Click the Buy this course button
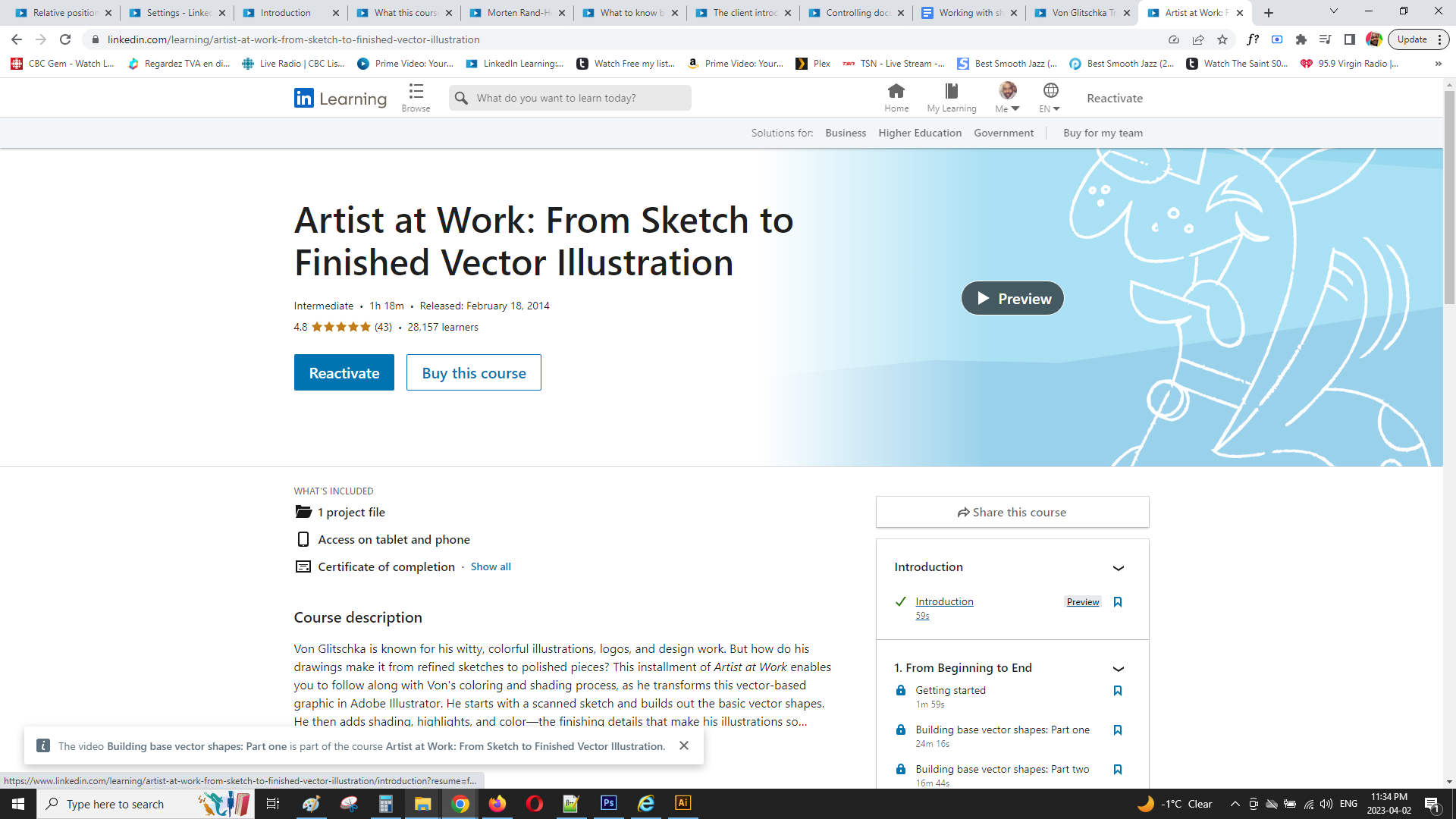This screenshot has height=819, width=1456. [473, 373]
